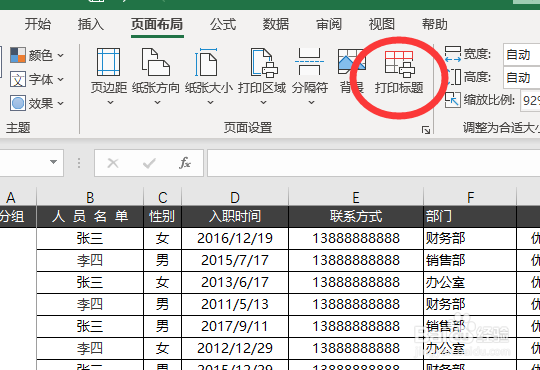Click the formula bar cancel X
The height and width of the screenshot is (370, 540).
(113, 163)
